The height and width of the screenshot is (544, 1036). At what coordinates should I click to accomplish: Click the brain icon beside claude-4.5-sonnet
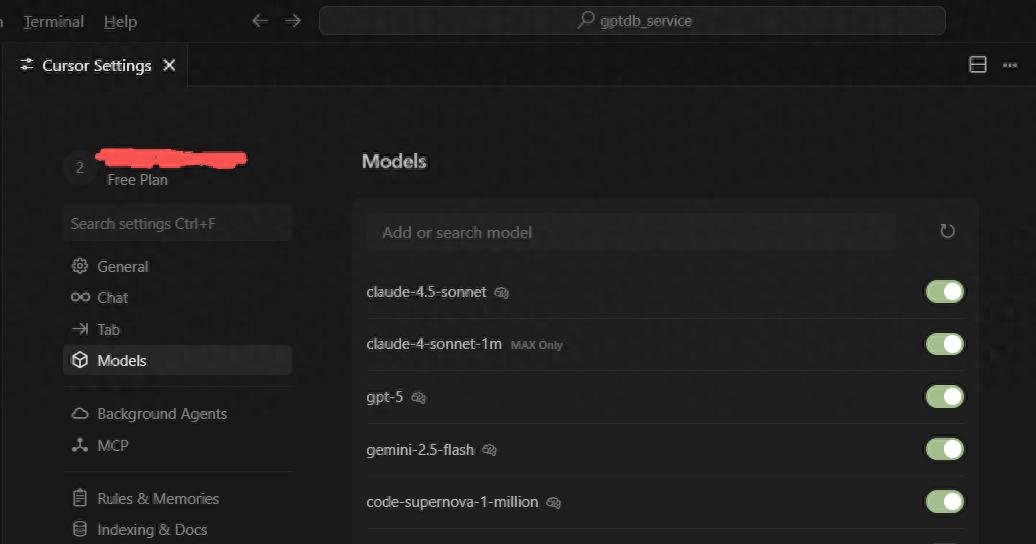pyautogui.click(x=502, y=293)
